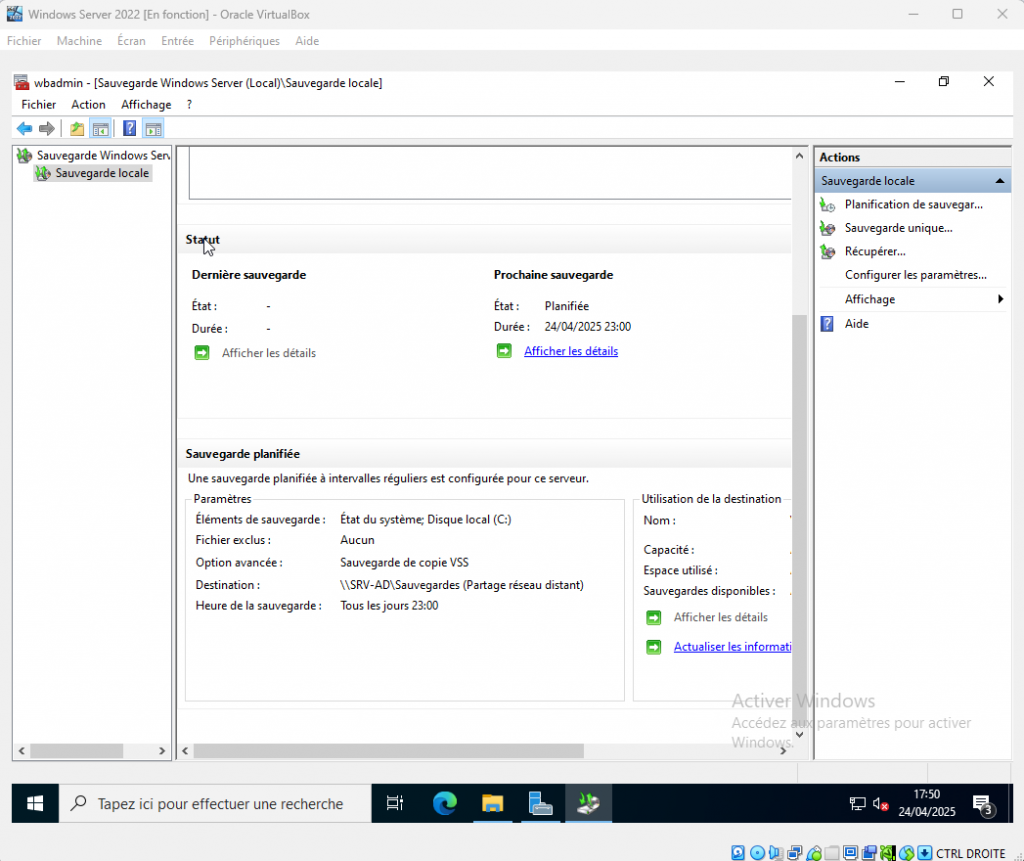The height and width of the screenshot is (861, 1024).
Task: Open the Action menu
Action: tap(88, 104)
